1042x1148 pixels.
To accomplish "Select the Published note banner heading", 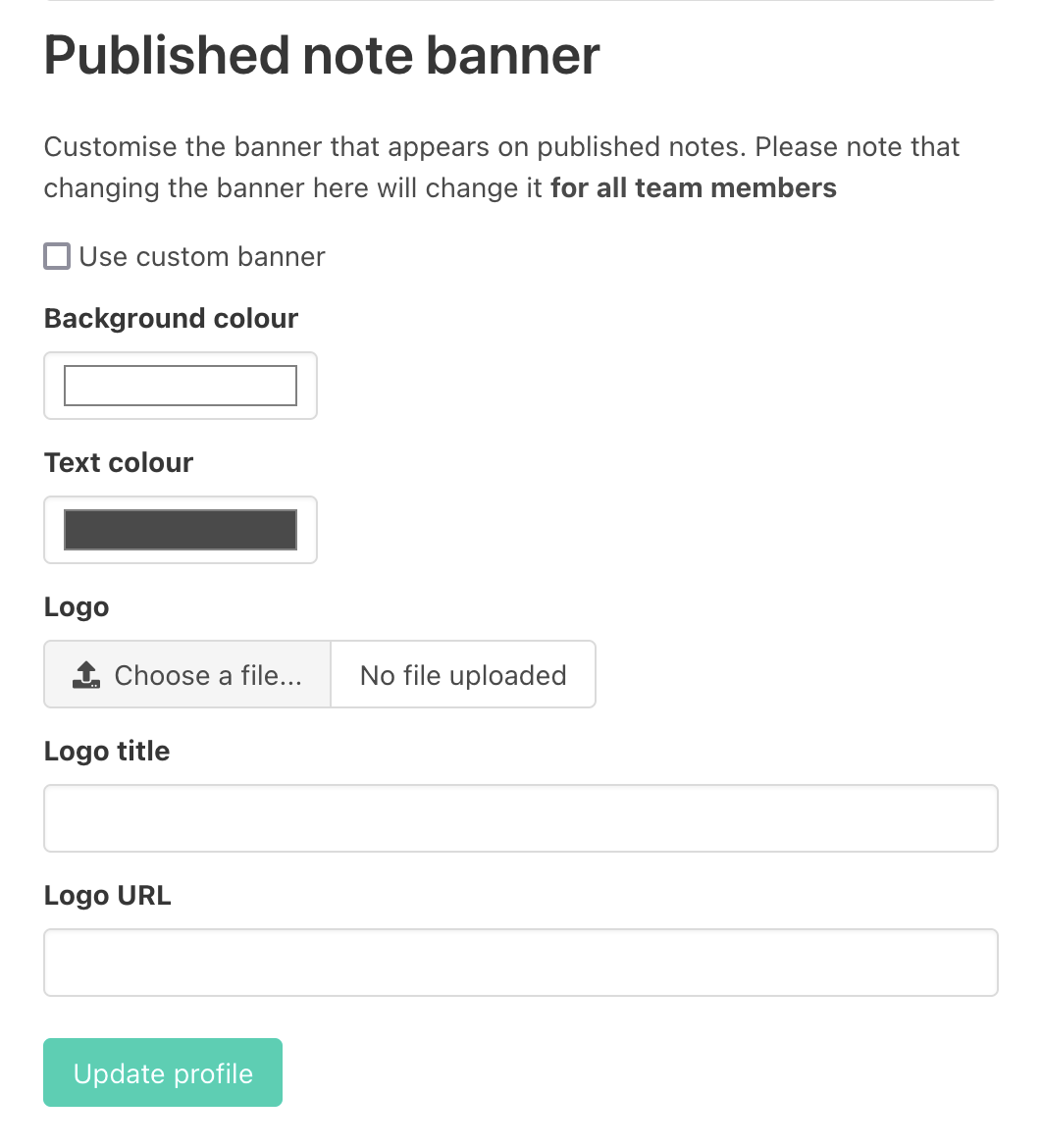I will (x=321, y=56).
